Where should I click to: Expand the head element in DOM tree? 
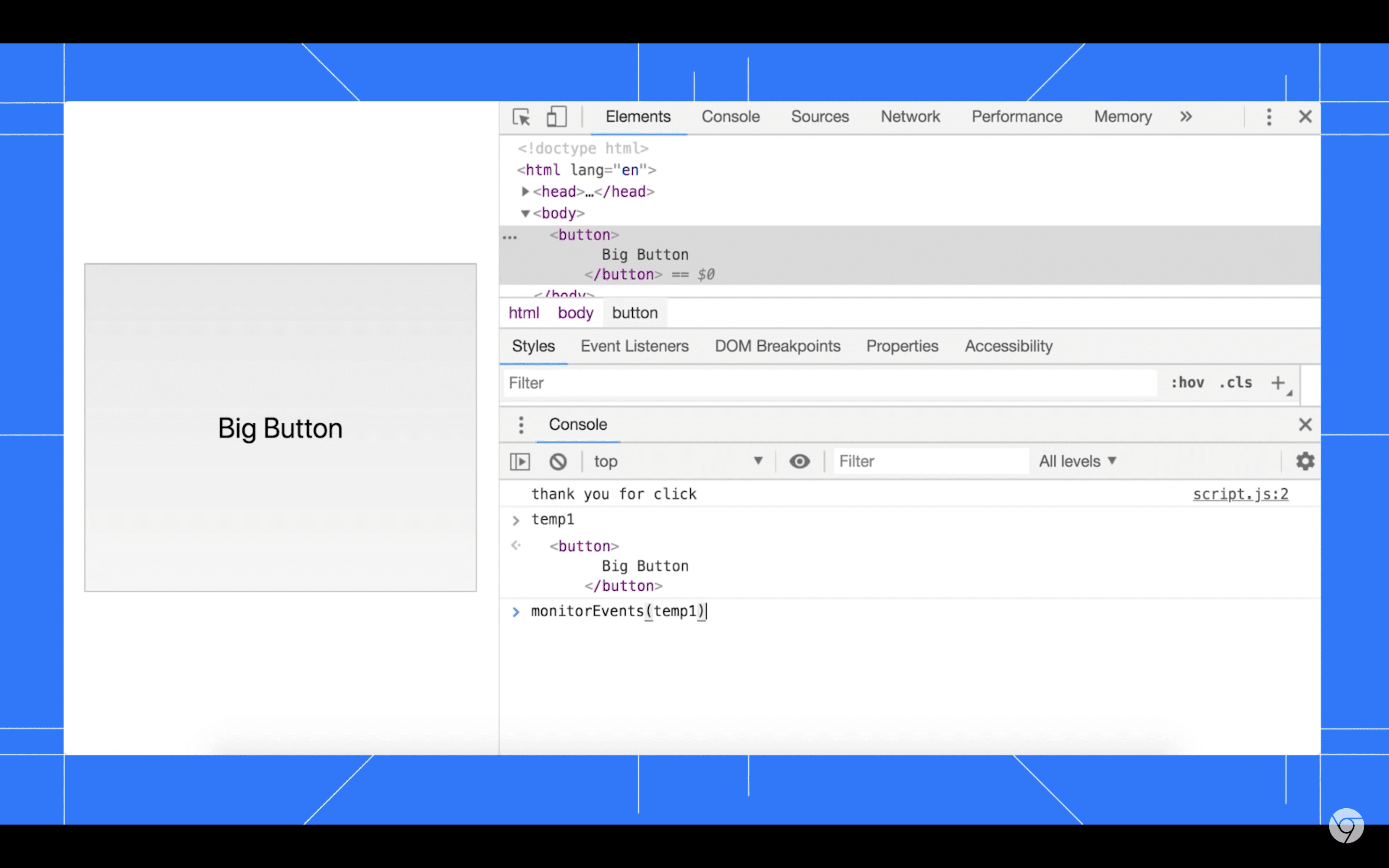click(x=522, y=191)
